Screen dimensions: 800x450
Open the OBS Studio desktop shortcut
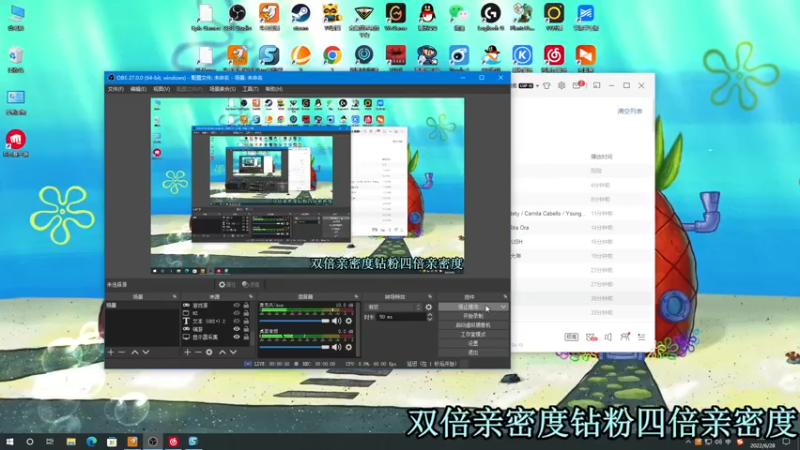[x=237, y=17]
